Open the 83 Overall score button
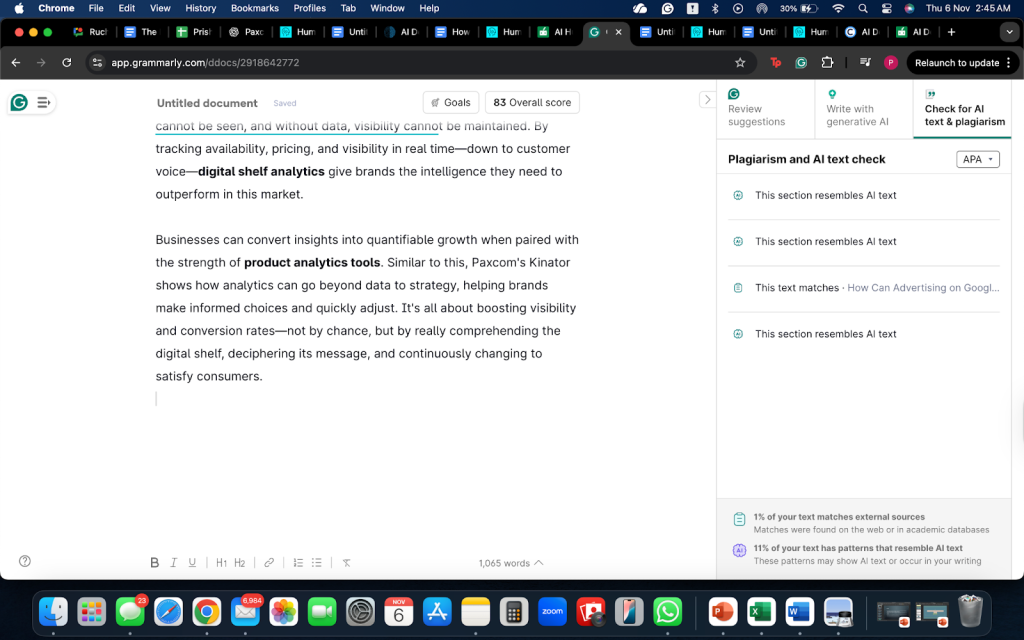The image size is (1024, 640). (532, 102)
